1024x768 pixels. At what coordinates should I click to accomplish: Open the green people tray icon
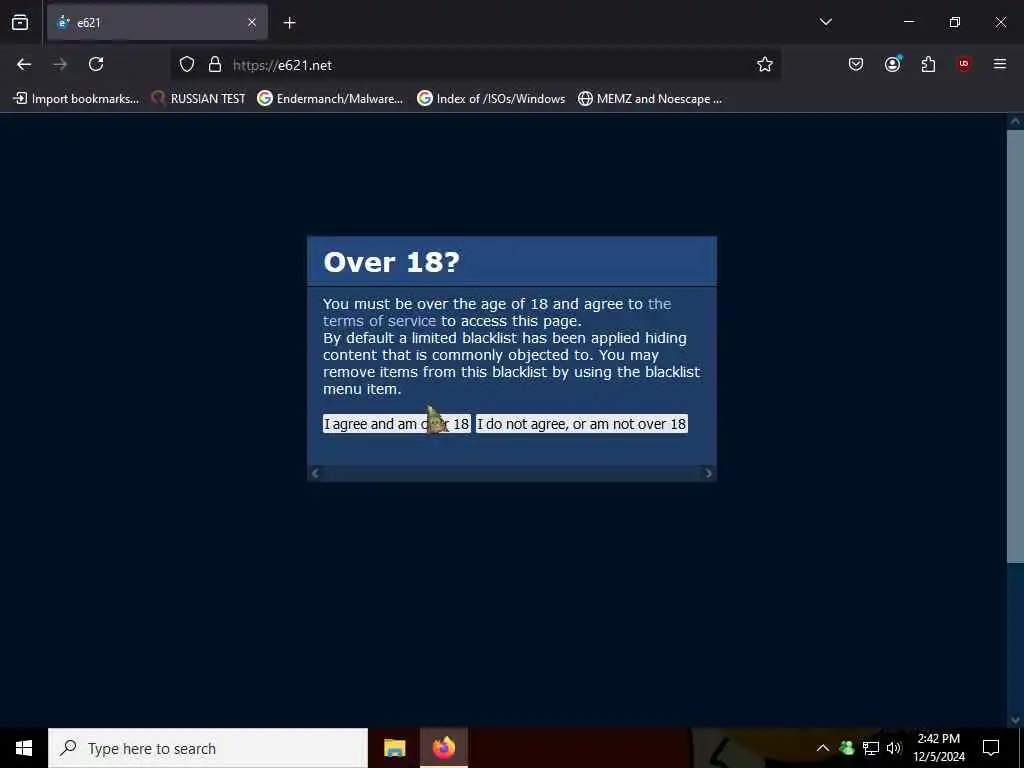846,748
